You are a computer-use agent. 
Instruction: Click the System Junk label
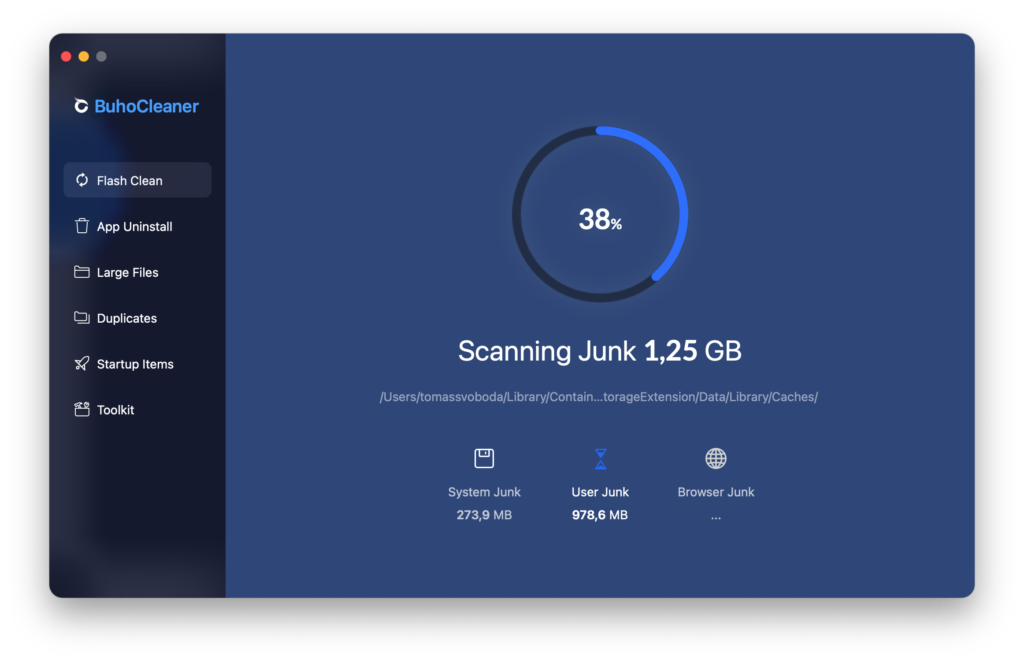coord(484,492)
